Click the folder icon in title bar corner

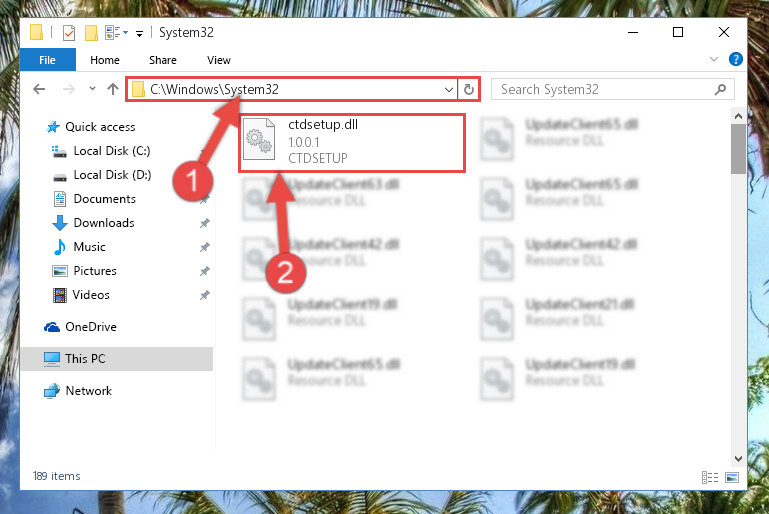pos(37,33)
